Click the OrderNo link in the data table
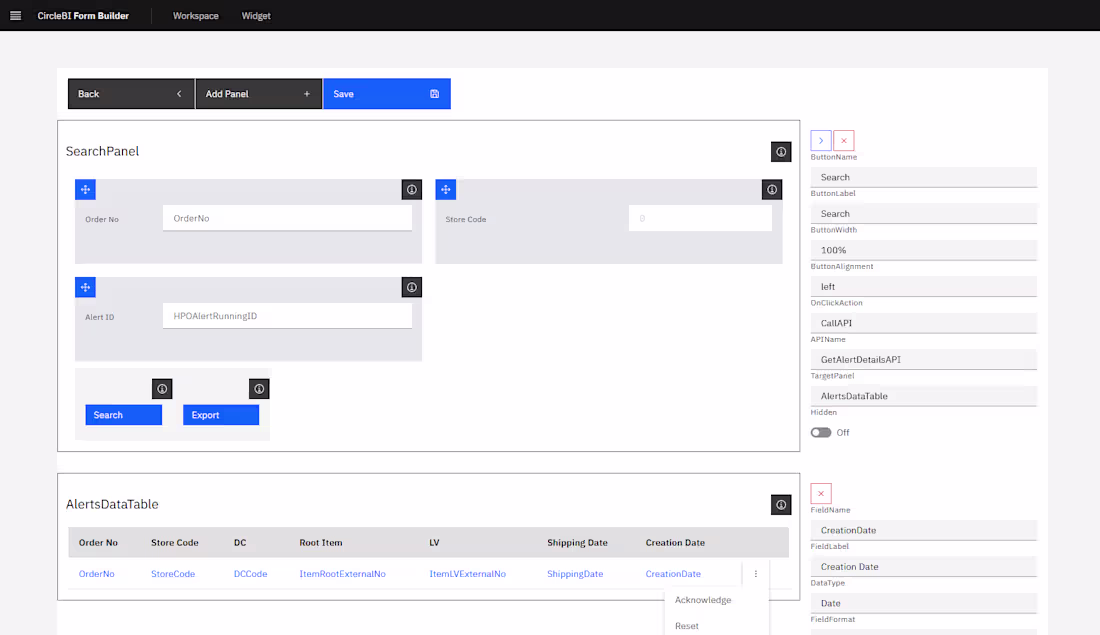This screenshot has height=635, width=1100. 96,574
